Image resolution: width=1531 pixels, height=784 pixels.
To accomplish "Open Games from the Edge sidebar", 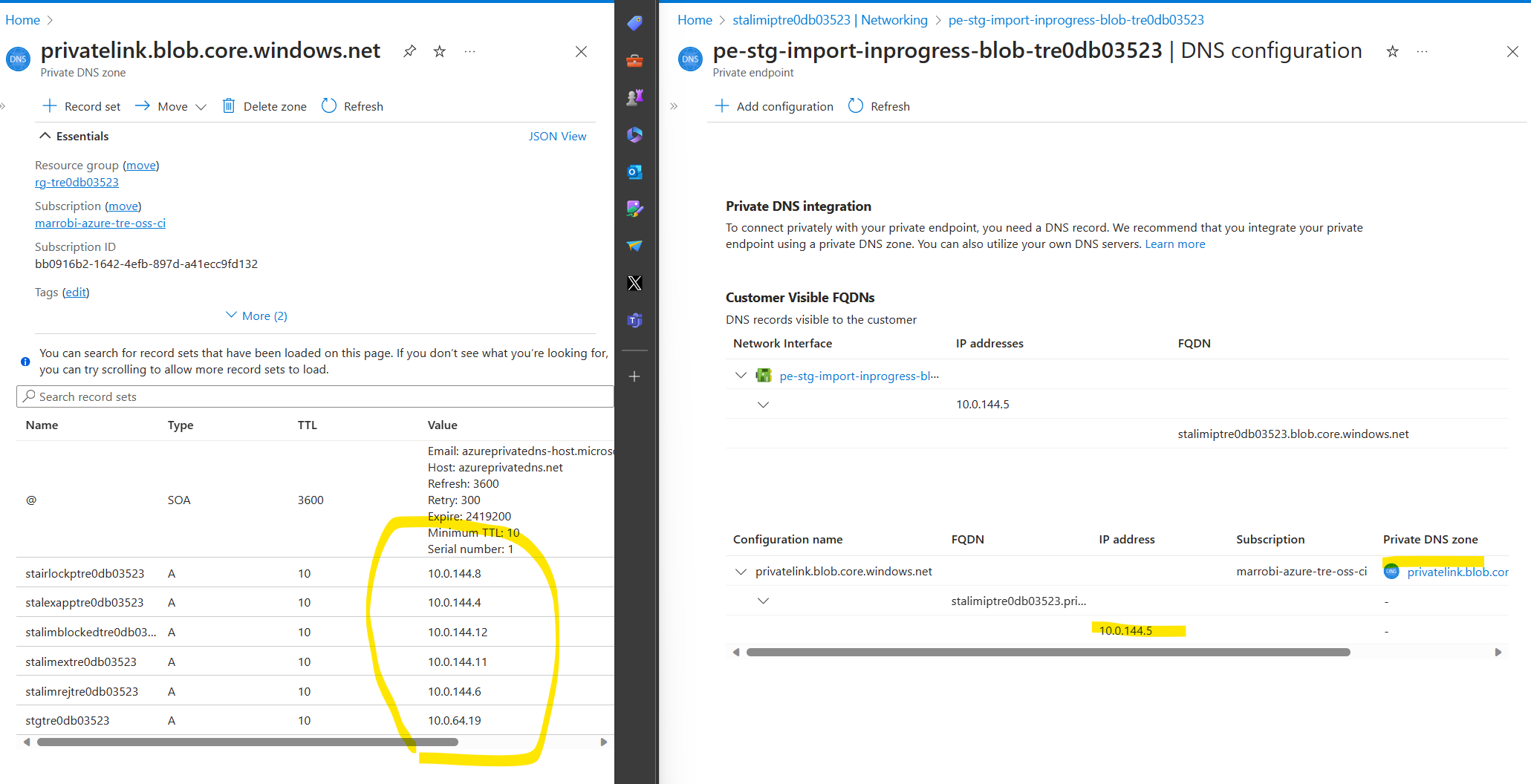I will (634, 97).
